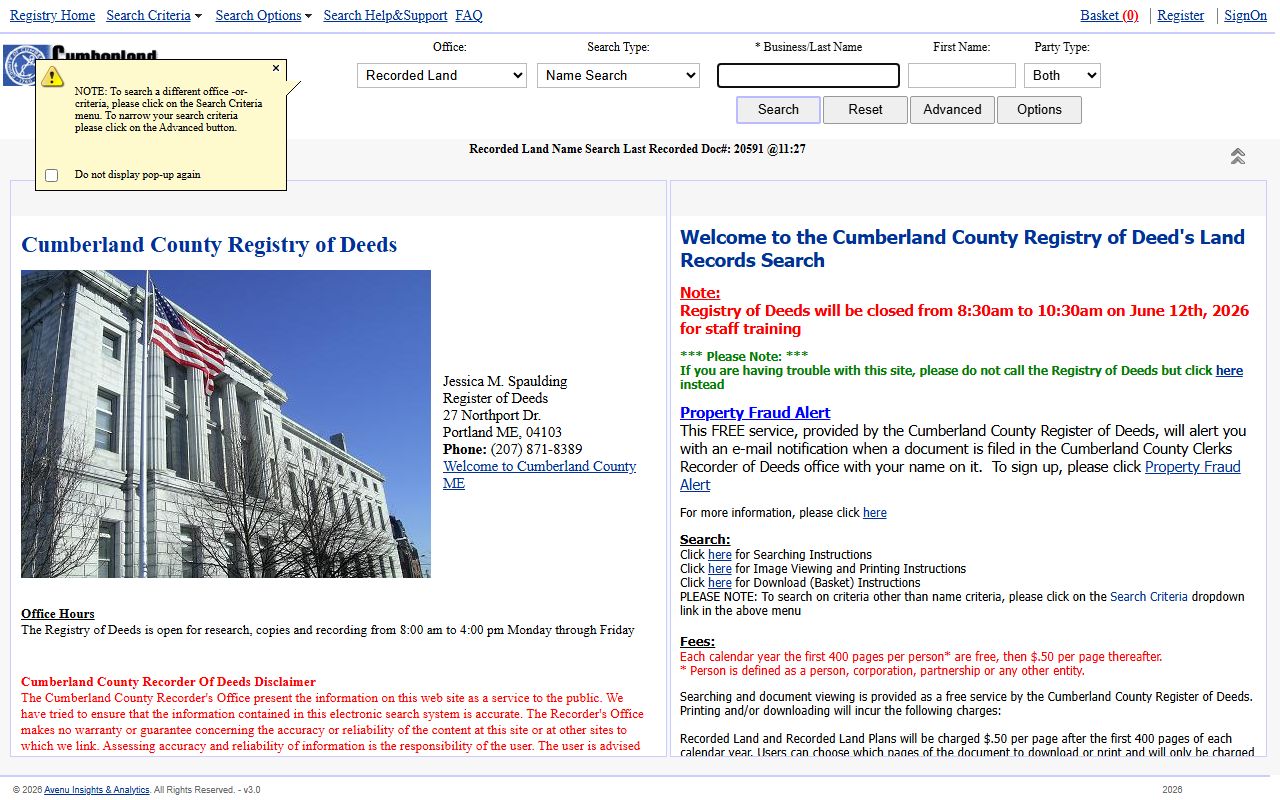The width and height of the screenshot is (1280, 800).
Task: Expand the Search Options menu
Action: coord(264,15)
